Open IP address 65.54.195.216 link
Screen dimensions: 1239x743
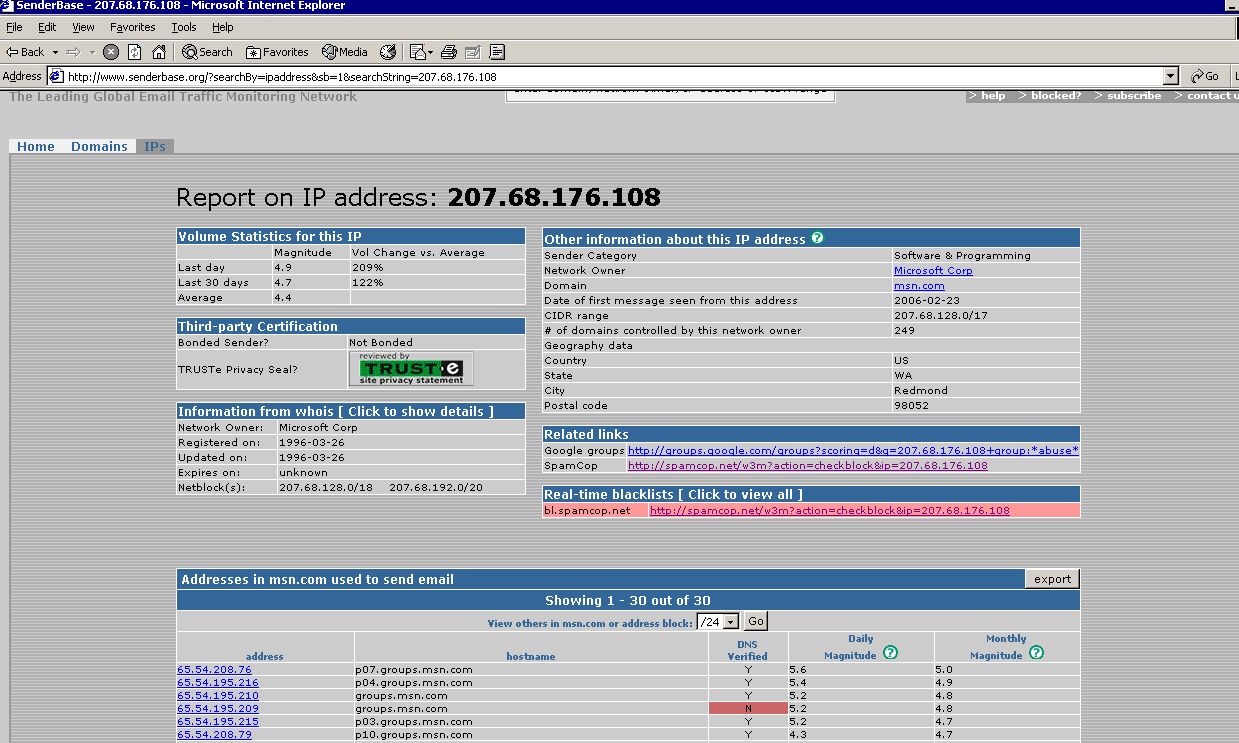pos(218,682)
